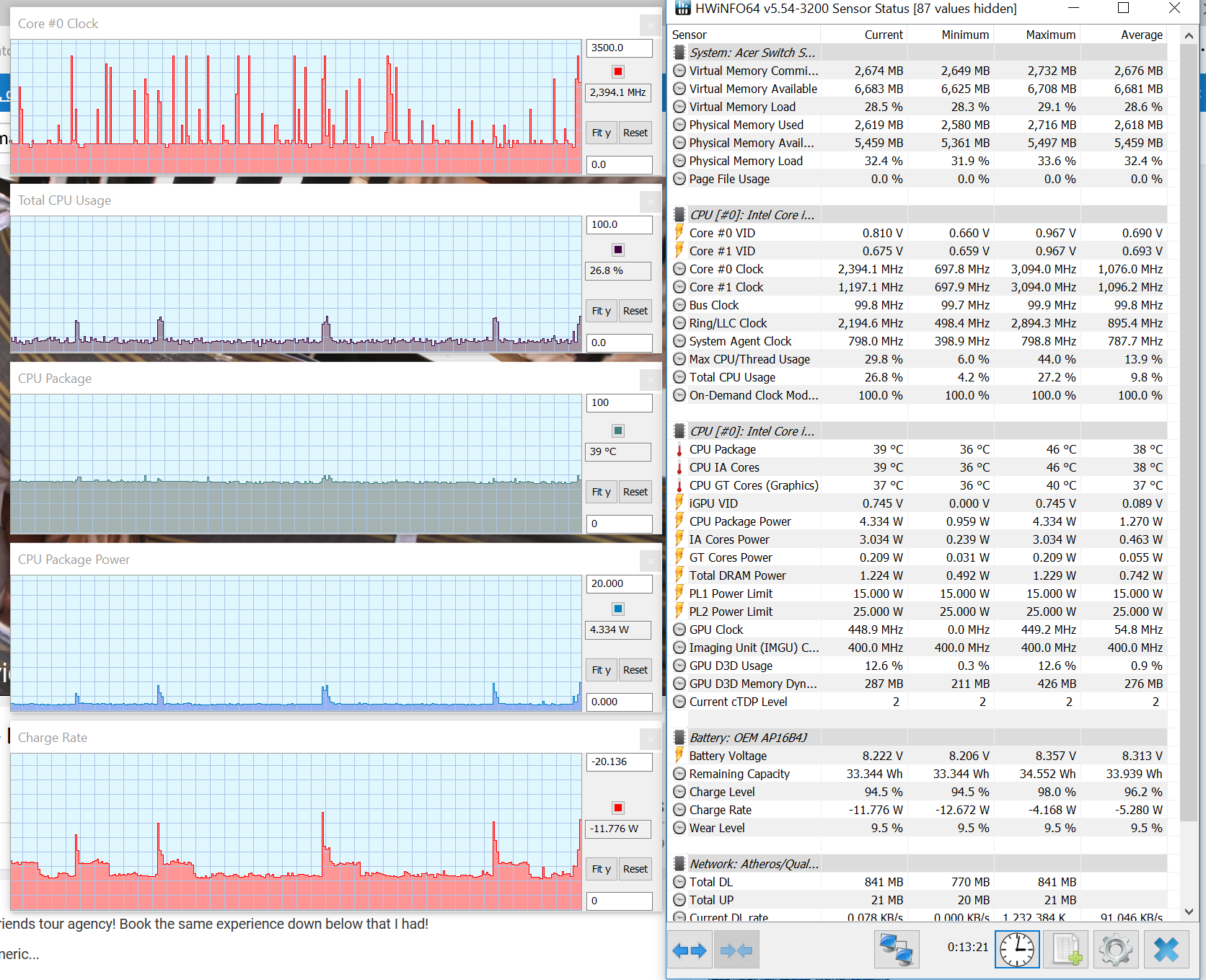Click blue color swatch in CPU Package Power graph

(x=618, y=609)
